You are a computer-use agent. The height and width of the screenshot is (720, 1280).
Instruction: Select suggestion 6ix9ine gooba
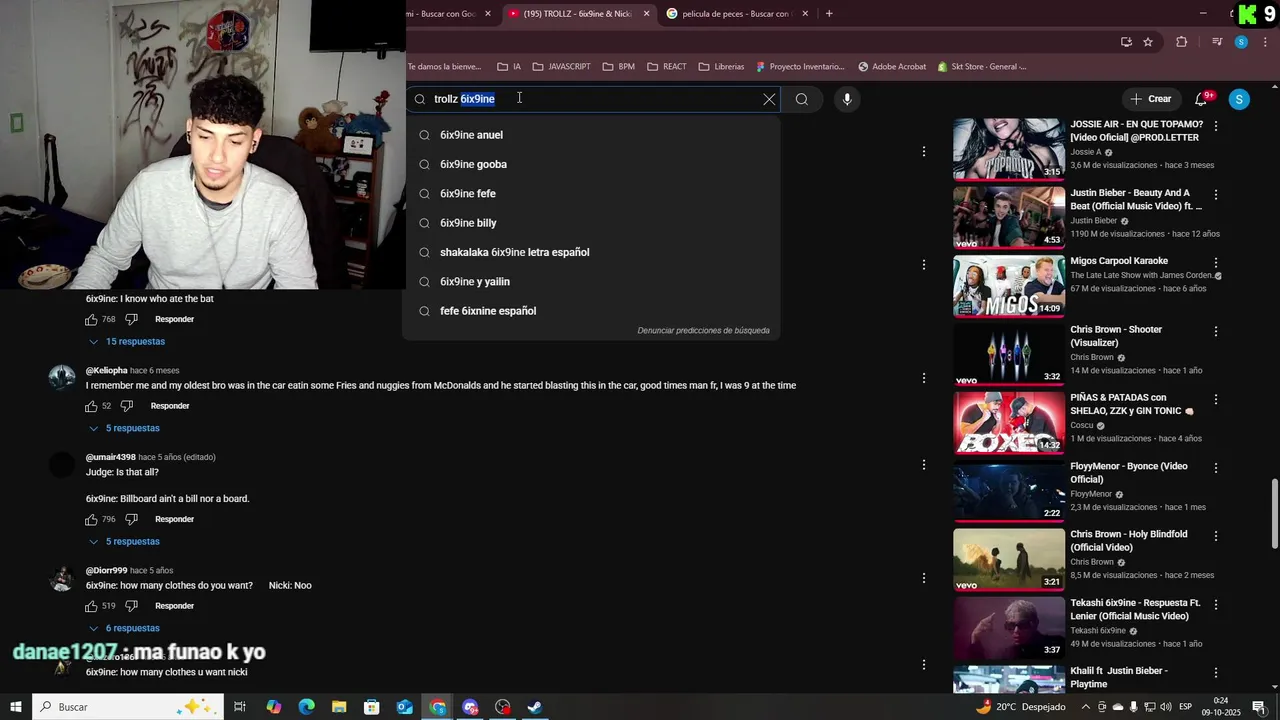point(591,164)
